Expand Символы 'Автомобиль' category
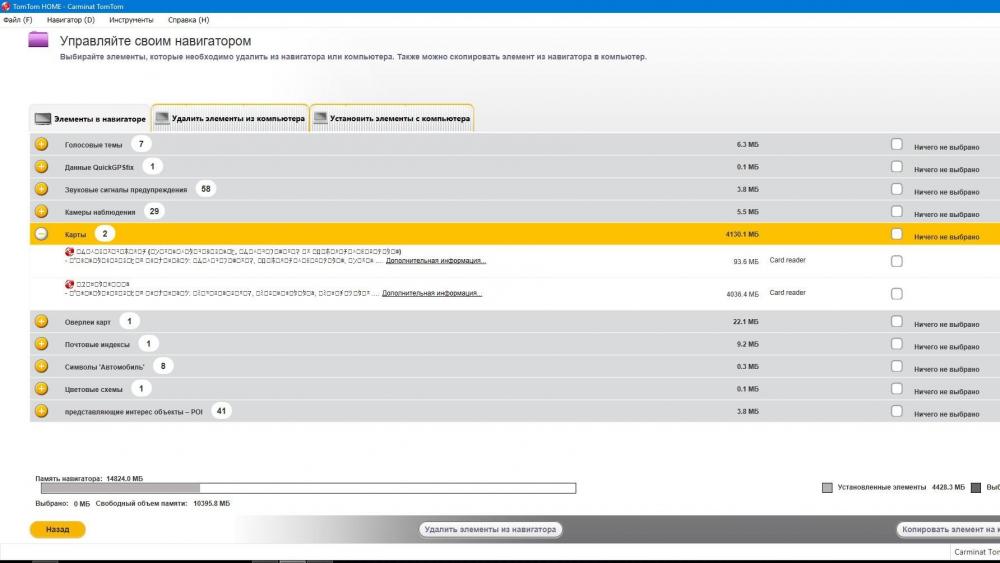Image resolution: width=1000 pixels, height=563 pixels. 41,366
